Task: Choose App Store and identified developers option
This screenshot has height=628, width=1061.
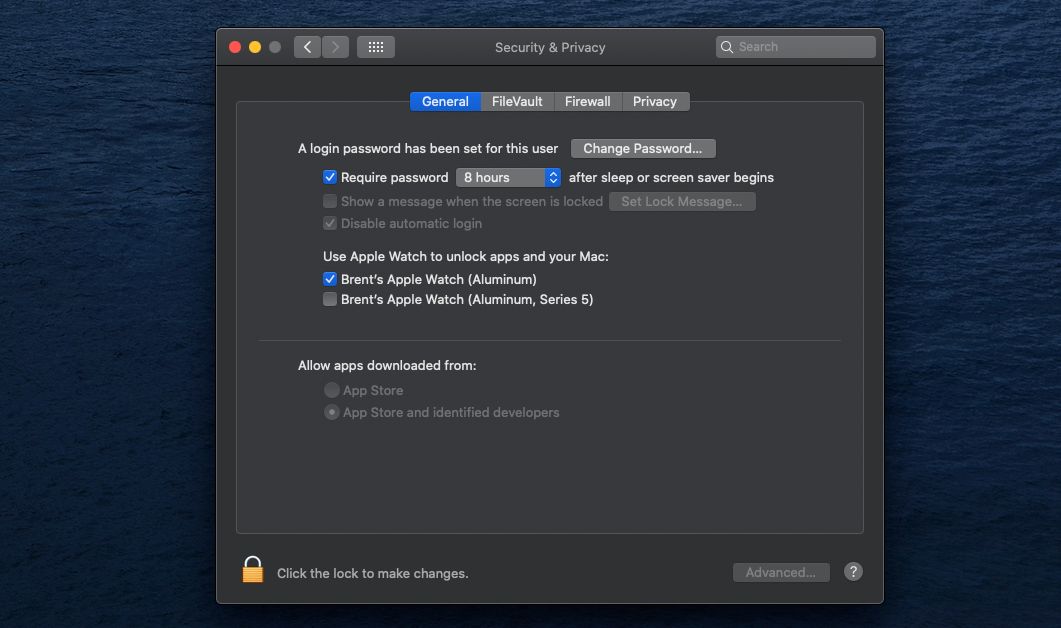Action: [x=331, y=412]
